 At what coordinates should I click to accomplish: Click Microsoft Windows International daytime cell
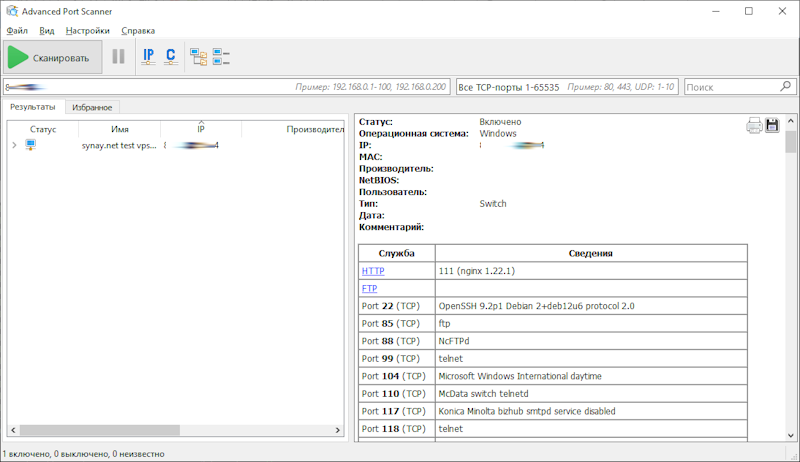(x=591, y=376)
